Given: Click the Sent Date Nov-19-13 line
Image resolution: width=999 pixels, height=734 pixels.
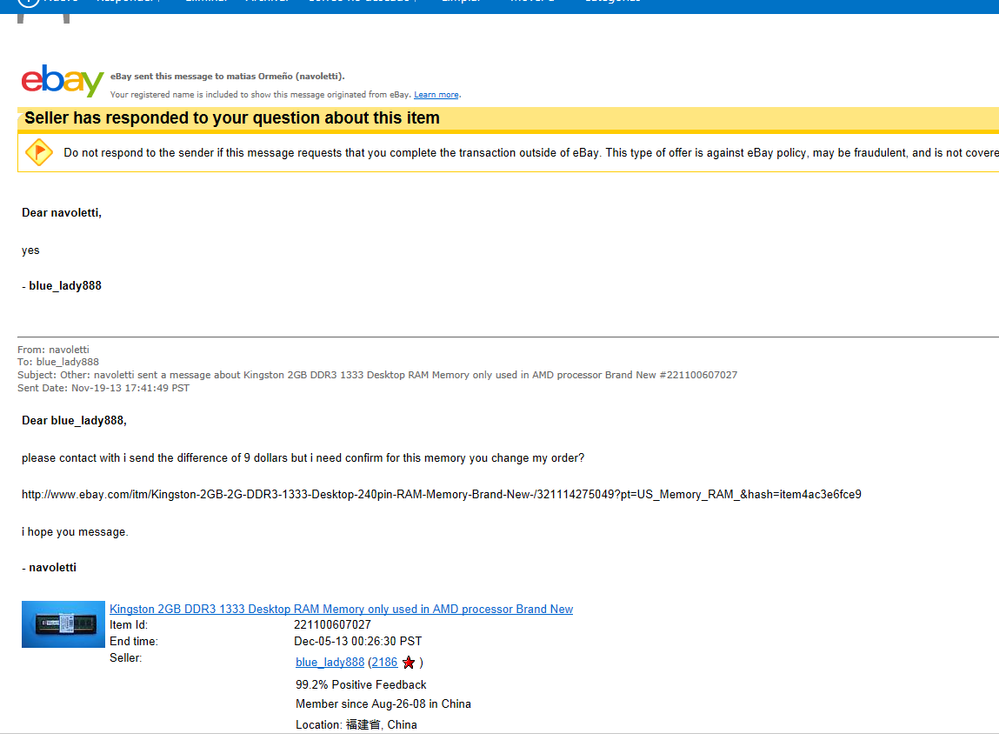Looking at the screenshot, I should point(103,388).
